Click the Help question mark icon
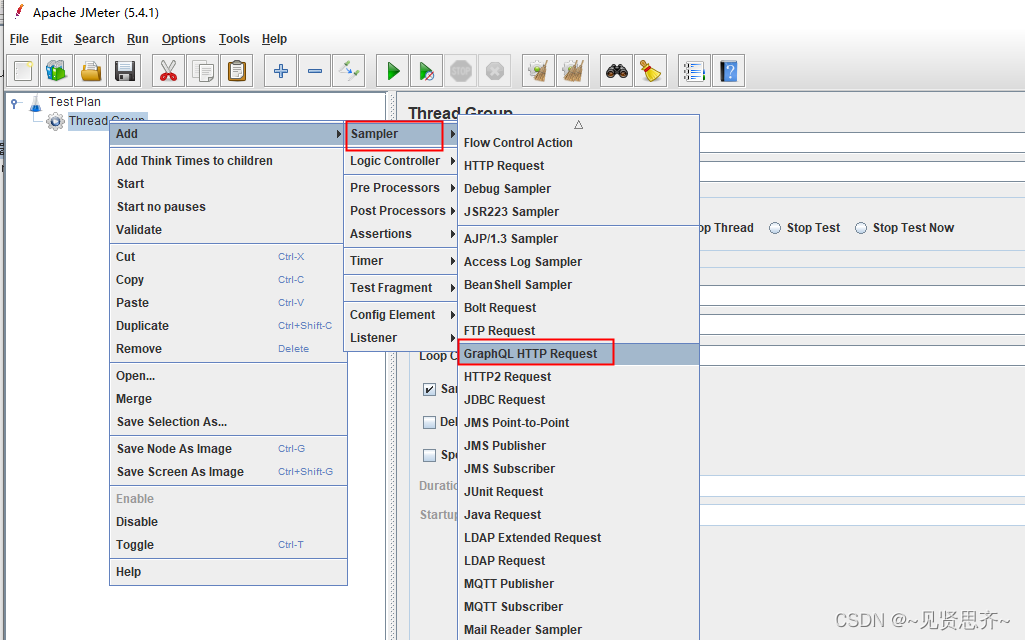 click(x=728, y=71)
